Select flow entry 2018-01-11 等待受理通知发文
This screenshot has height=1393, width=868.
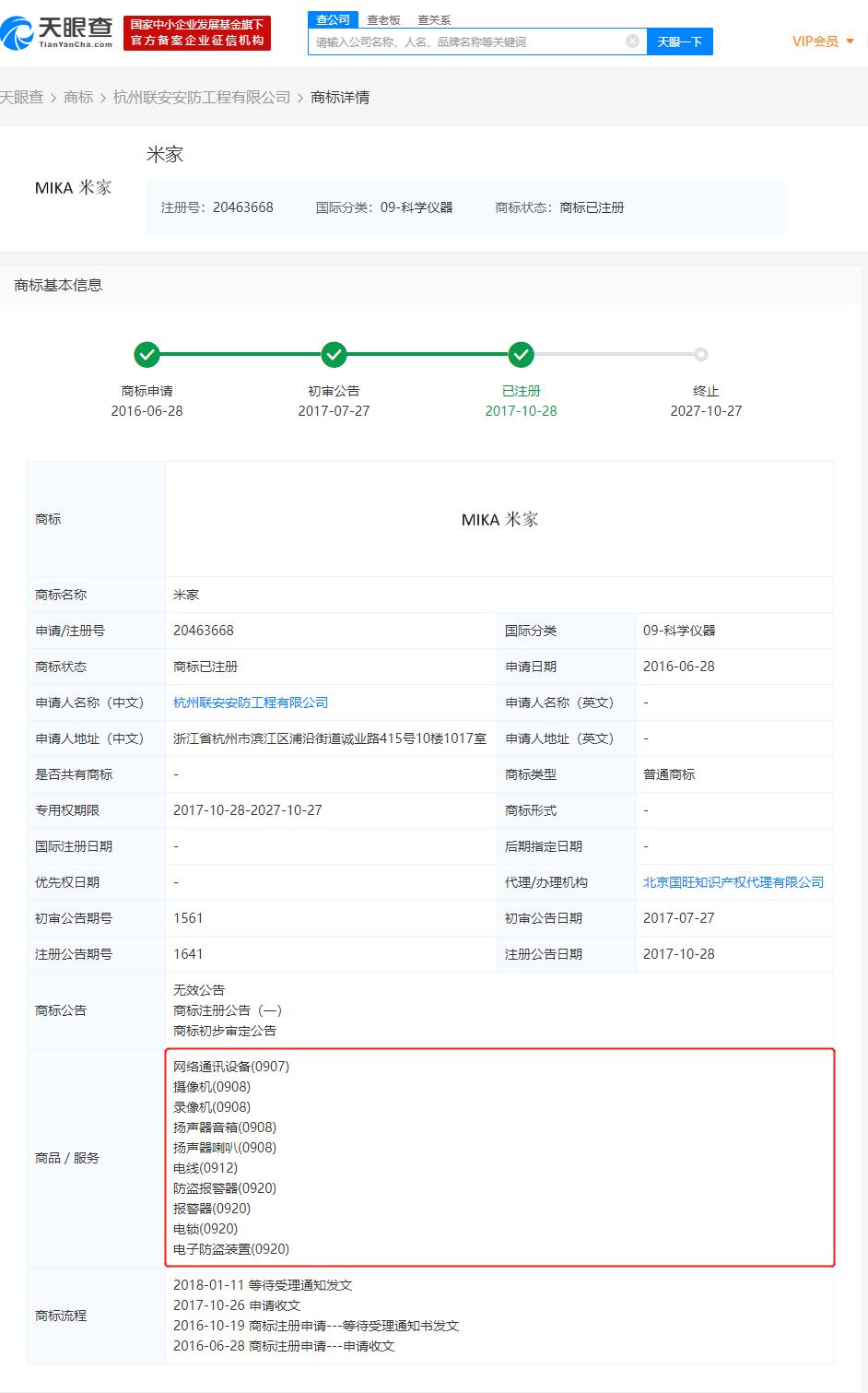click(x=263, y=1285)
